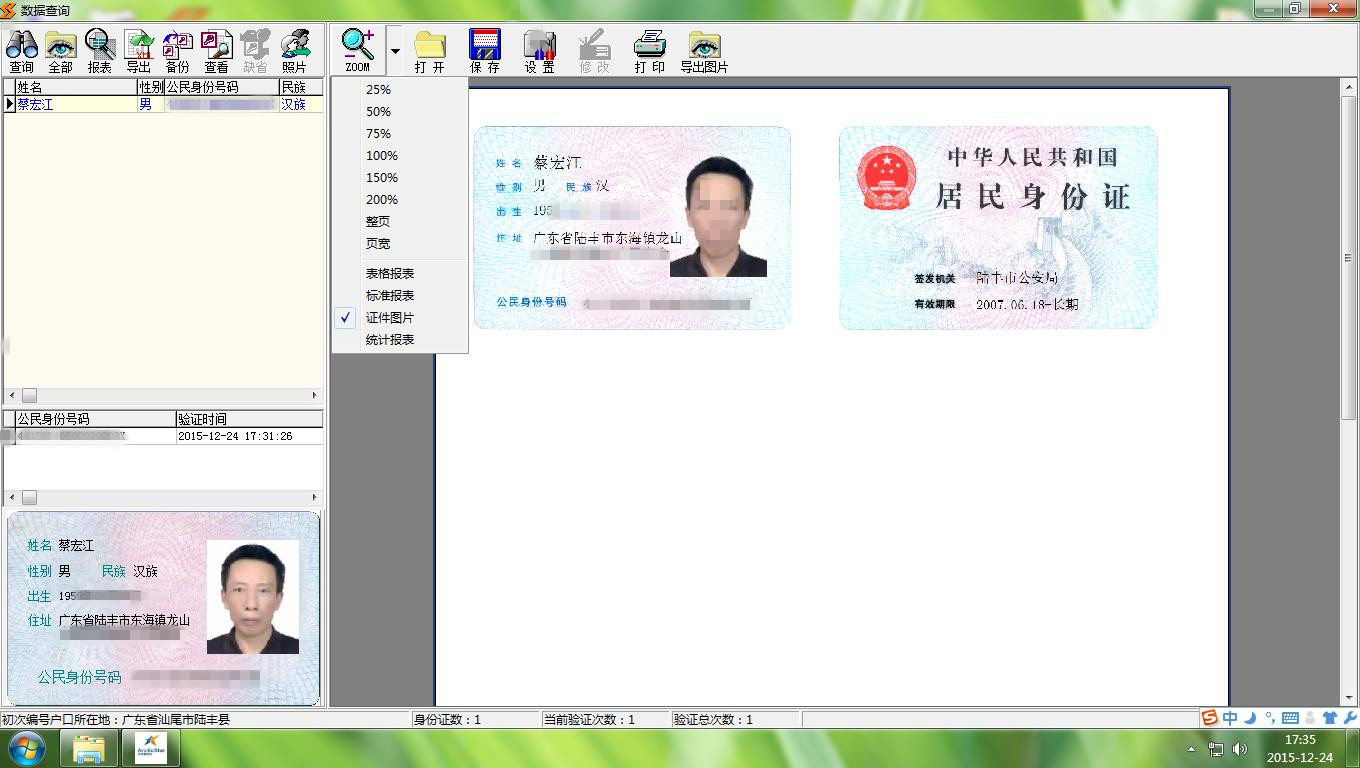Switch to 统计报表 view mode

click(x=390, y=340)
